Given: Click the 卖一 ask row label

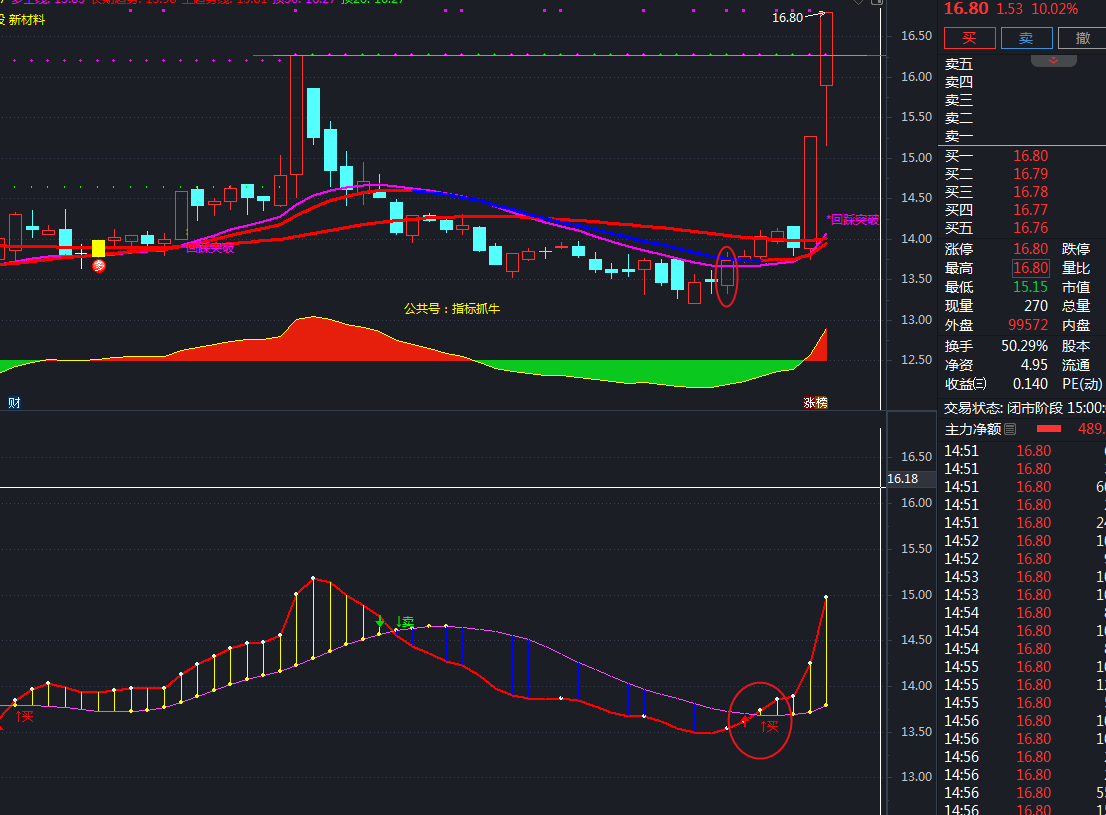Looking at the screenshot, I should [x=959, y=136].
